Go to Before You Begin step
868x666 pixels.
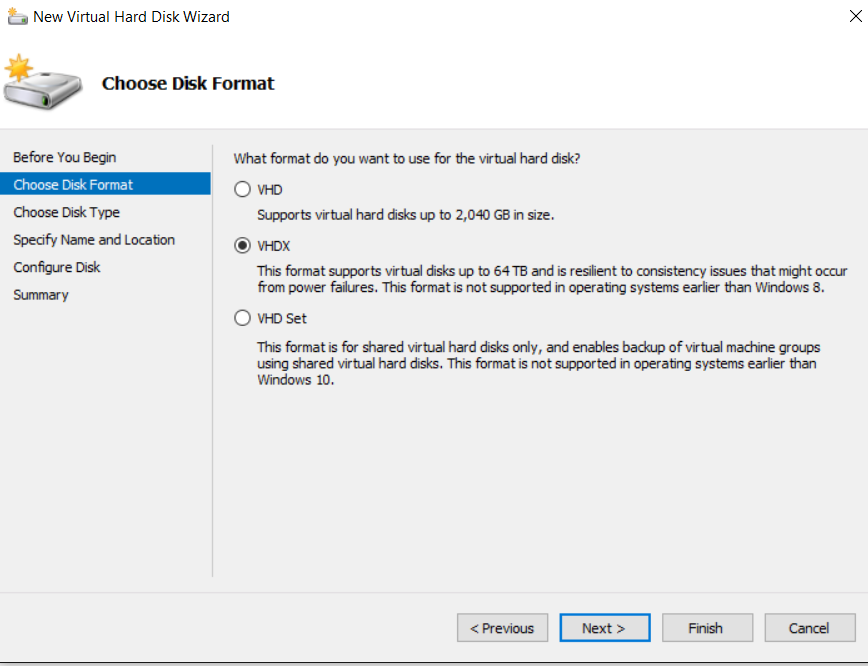click(65, 157)
